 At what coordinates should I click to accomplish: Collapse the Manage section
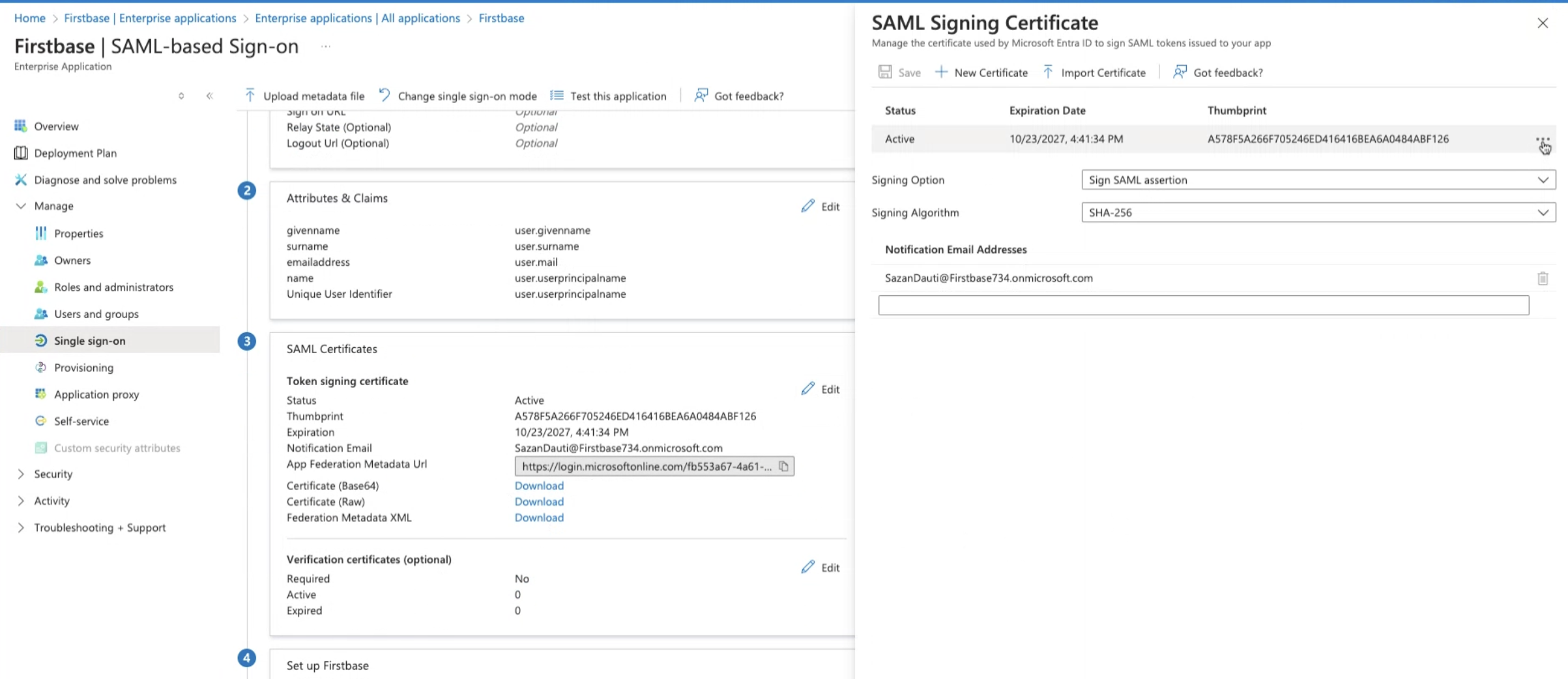[21, 206]
